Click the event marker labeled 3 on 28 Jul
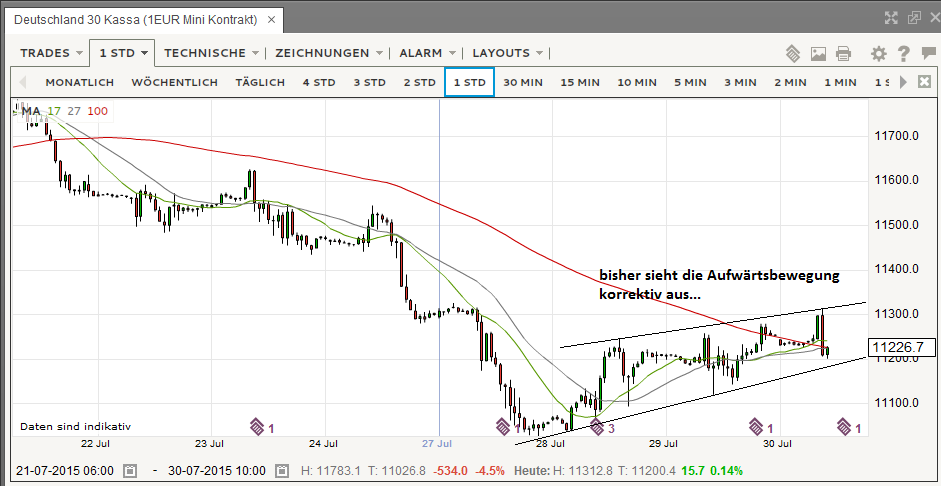 point(601,428)
